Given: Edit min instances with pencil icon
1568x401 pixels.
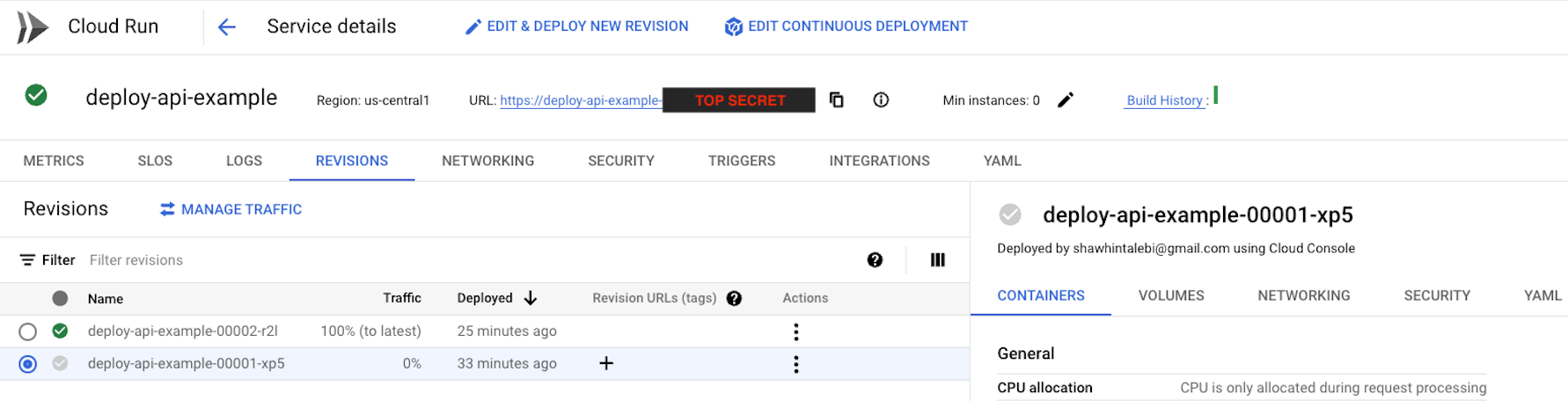Looking at the screenshot, I should tap(1066, 100).
